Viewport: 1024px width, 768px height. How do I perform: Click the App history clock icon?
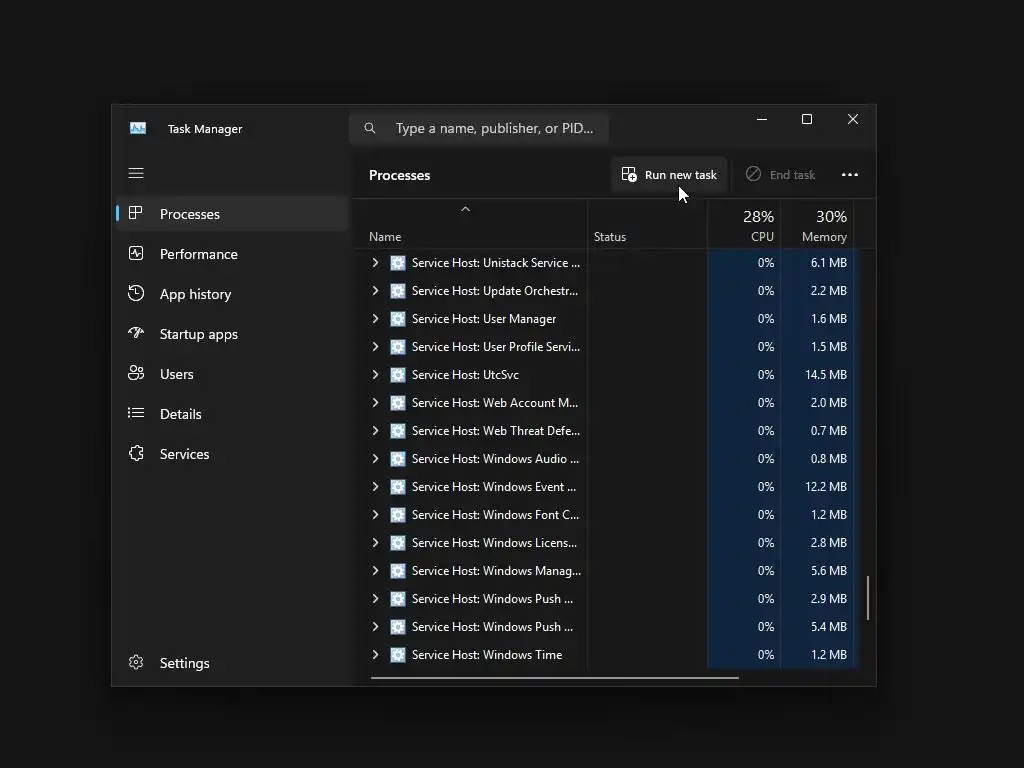tap(136, 293)
